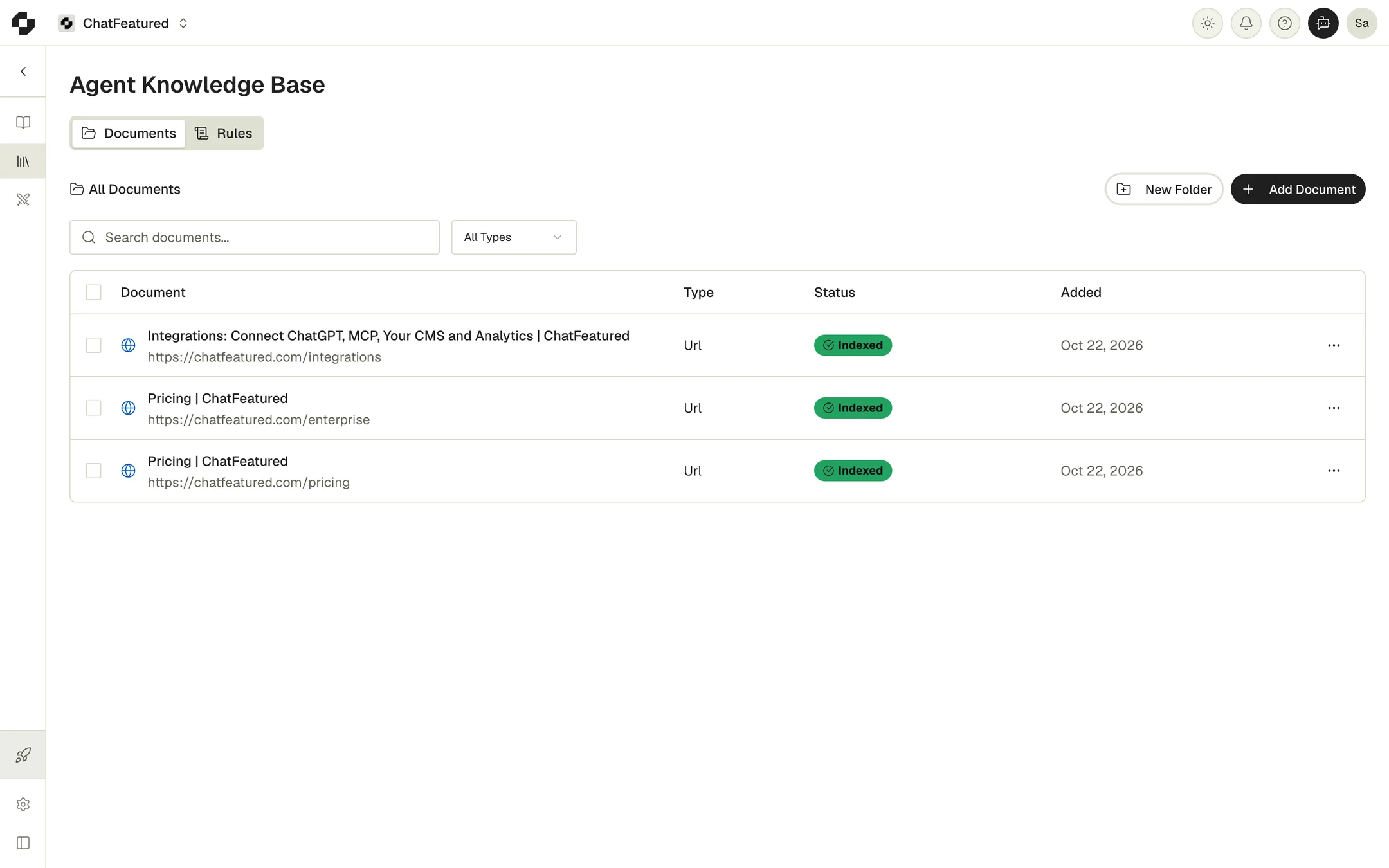This screenshot has height=868, width=1389.
Task: Expand the ChatFeatured workspace switcher
Action: (x=123, y=23)
